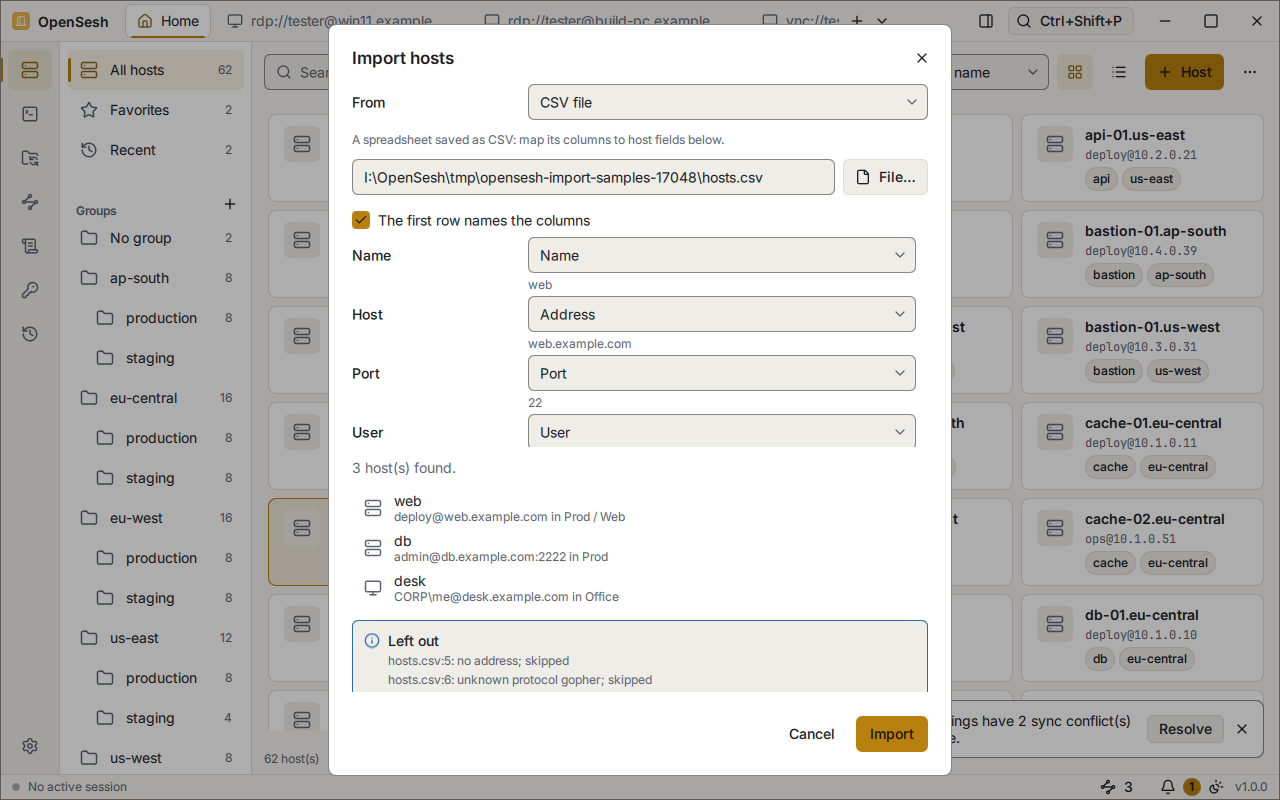Switch to the Home tab
The width and height of the screenshot is (1280, 800).
click(x=168, y=21)
